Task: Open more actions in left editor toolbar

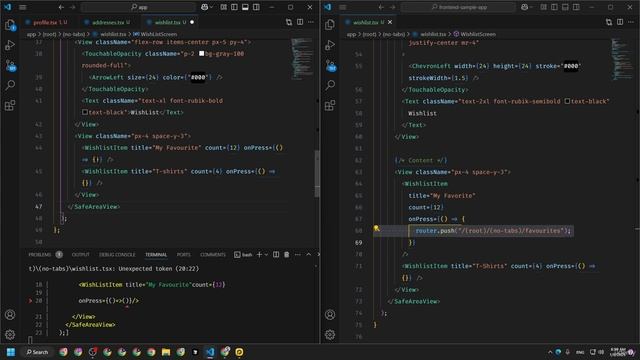Action: coord(311,22)
